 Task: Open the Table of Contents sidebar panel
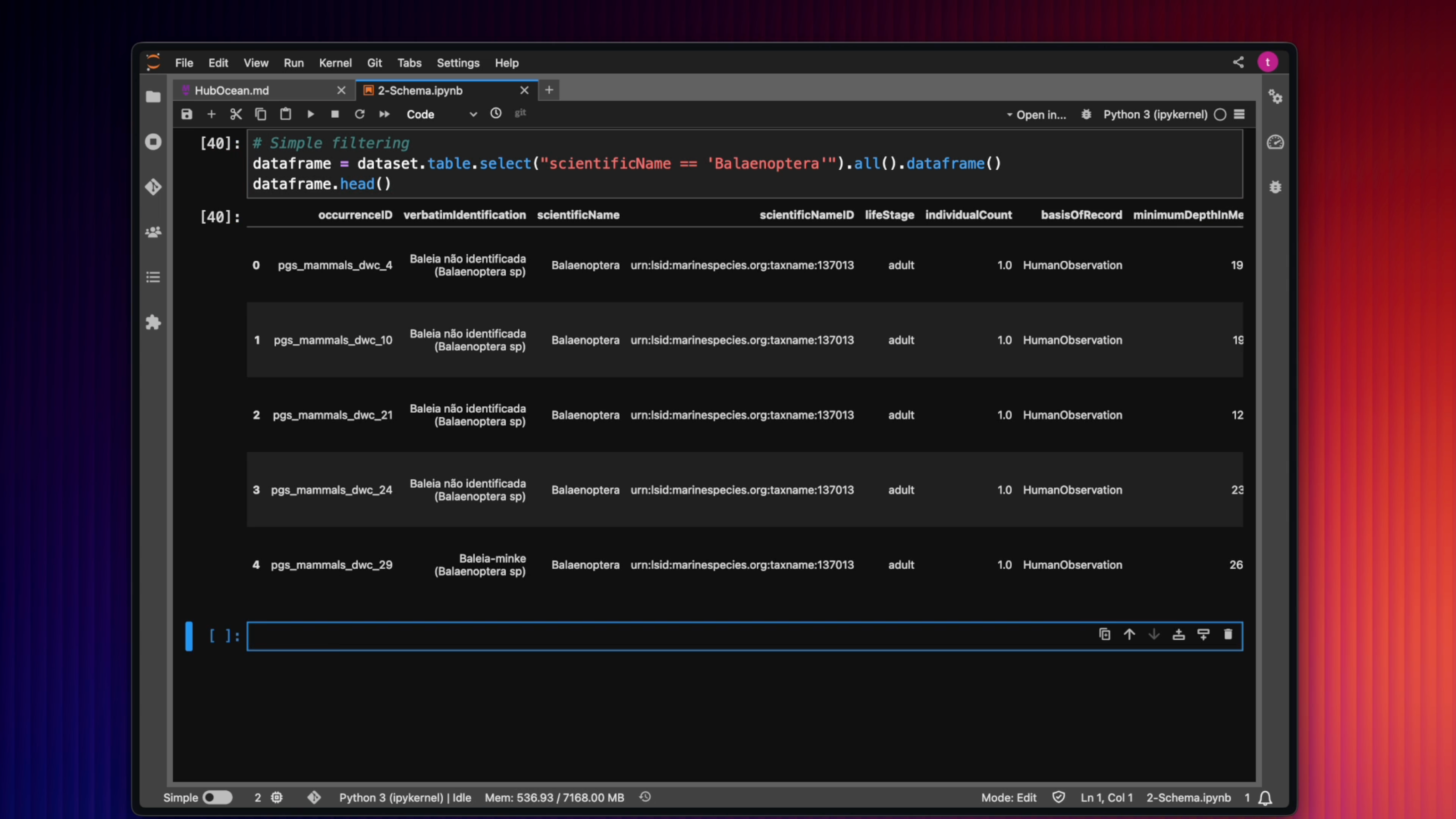[153, 277]
